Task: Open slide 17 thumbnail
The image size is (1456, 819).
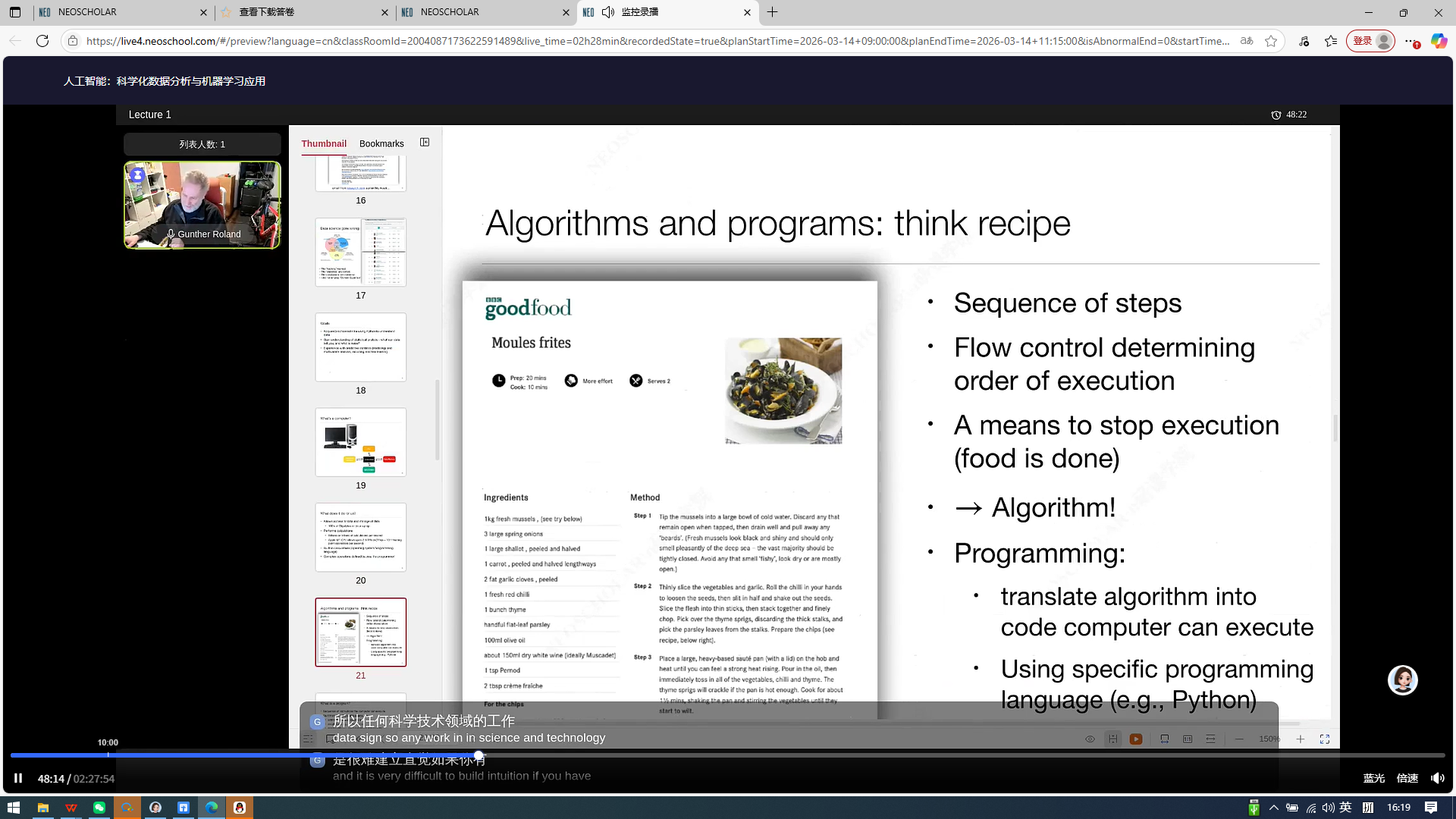Action: (x=361, y=253)
